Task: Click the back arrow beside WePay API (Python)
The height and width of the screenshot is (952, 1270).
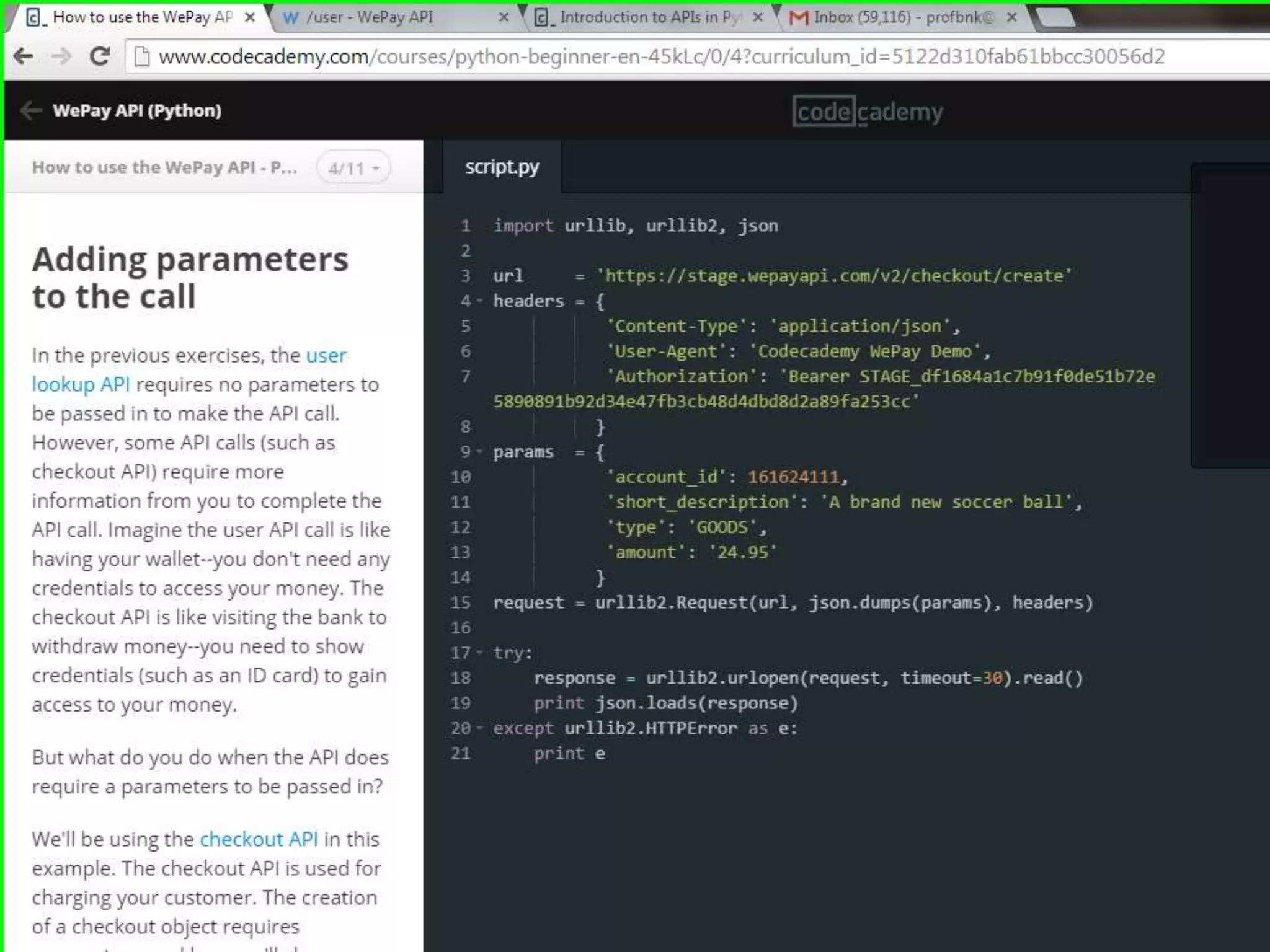Action: click(x=31, y=110)
